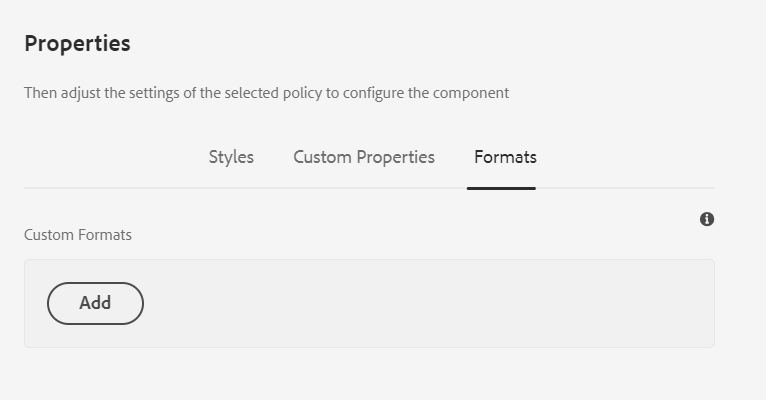Viewport: 766px width, 400px height.
Task: Select the Formats tab
Action: point(505,157)
